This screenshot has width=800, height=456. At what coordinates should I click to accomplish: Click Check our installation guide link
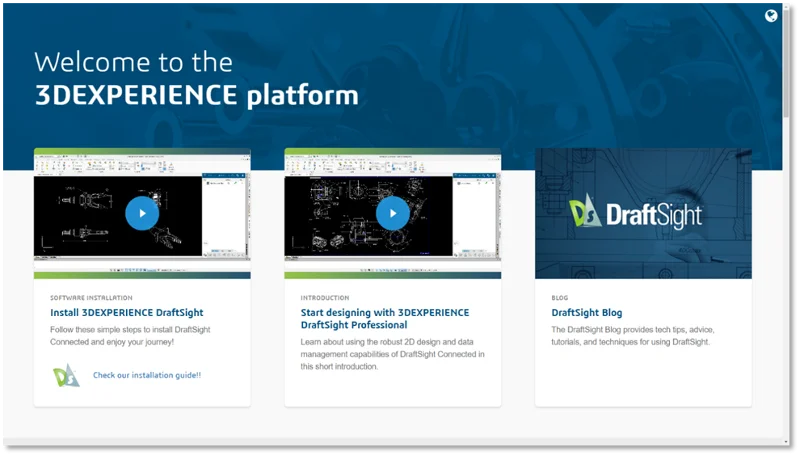click(147, 375)
